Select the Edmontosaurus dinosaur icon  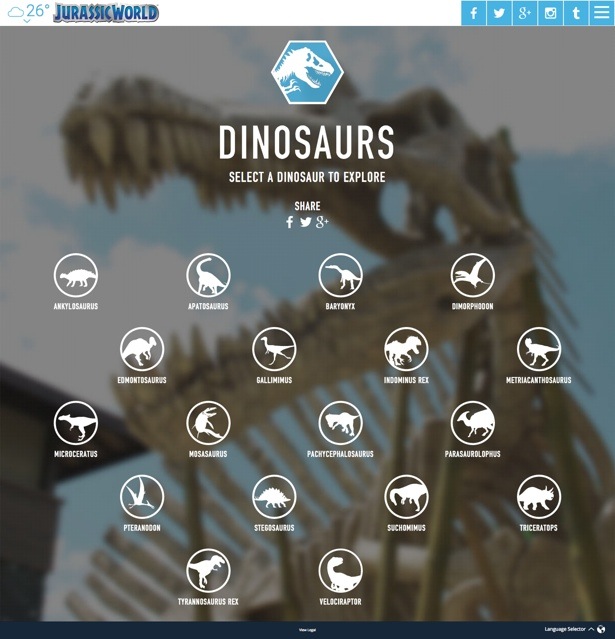click(x=142, y=349)
